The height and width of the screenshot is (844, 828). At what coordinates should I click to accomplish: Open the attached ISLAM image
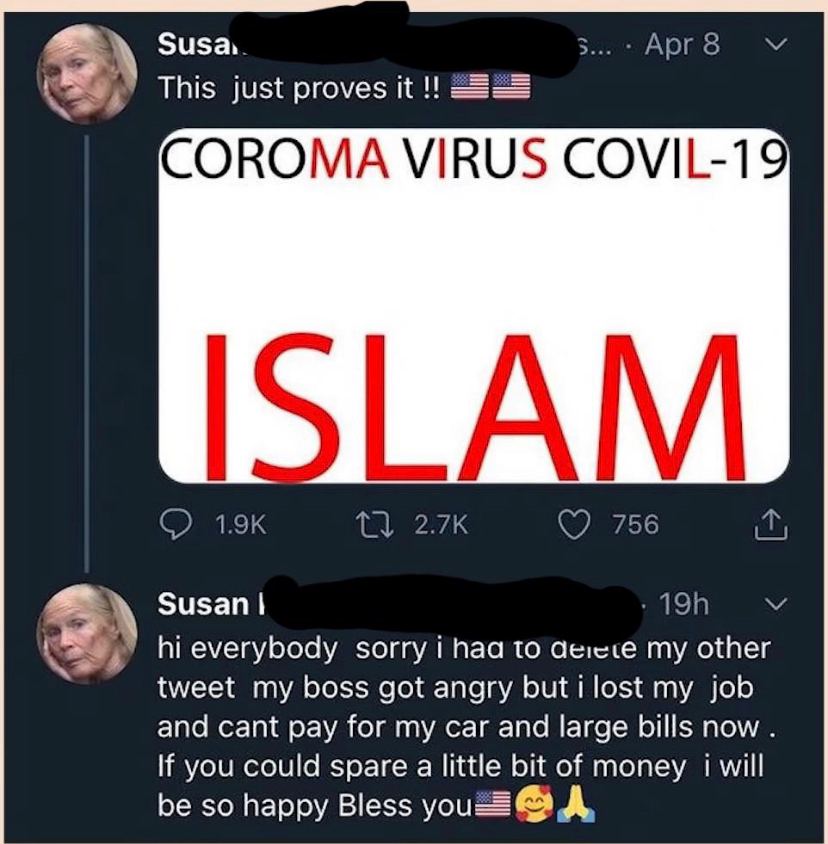[474, 306]
